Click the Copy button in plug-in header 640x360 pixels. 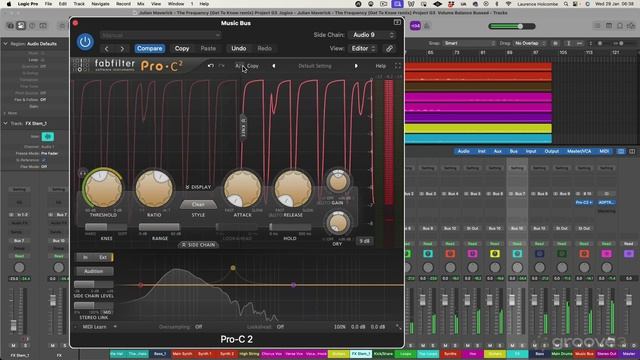182,49
